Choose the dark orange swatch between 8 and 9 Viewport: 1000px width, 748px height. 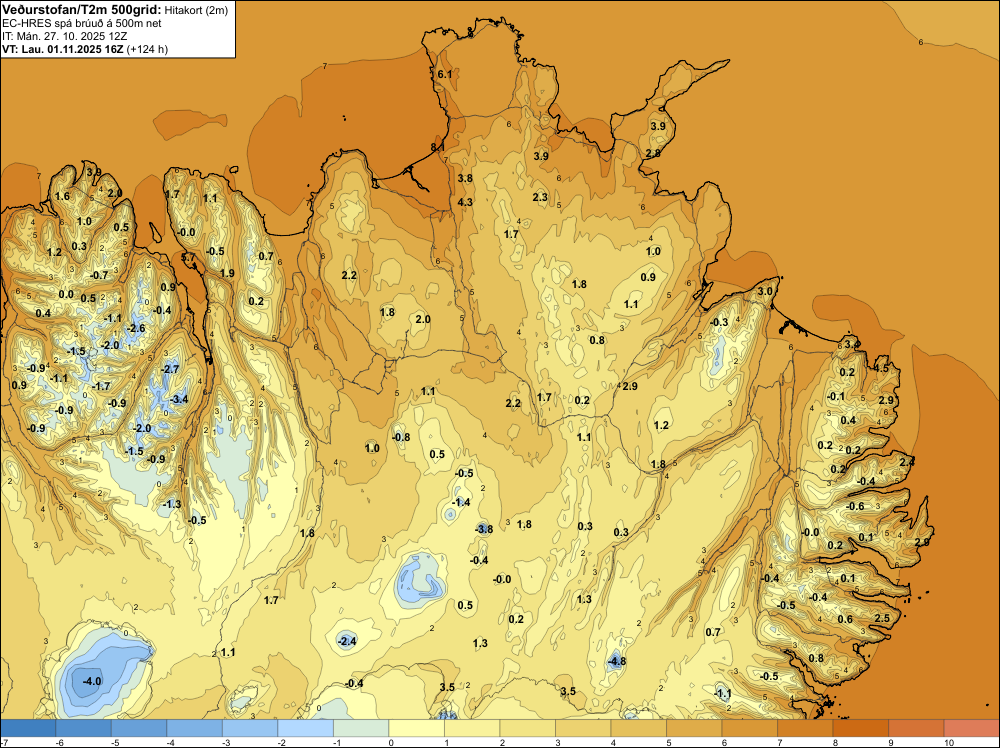[860, 728]
